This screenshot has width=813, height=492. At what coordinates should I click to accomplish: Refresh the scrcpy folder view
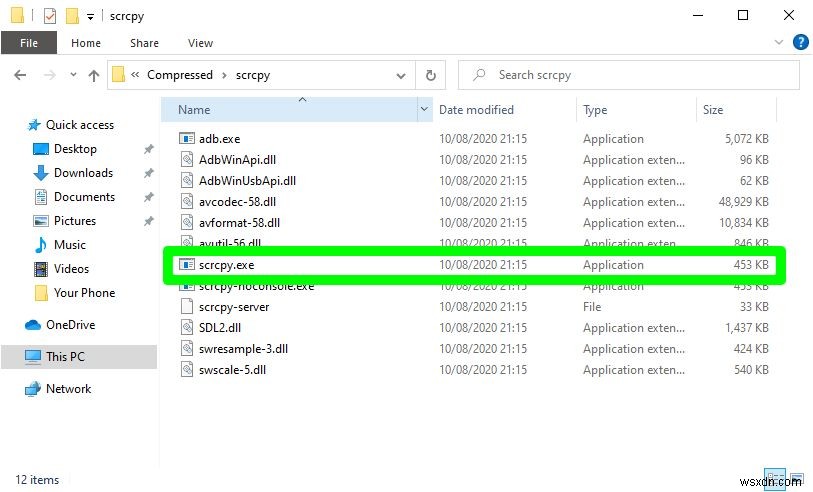[x=430, y=76]
